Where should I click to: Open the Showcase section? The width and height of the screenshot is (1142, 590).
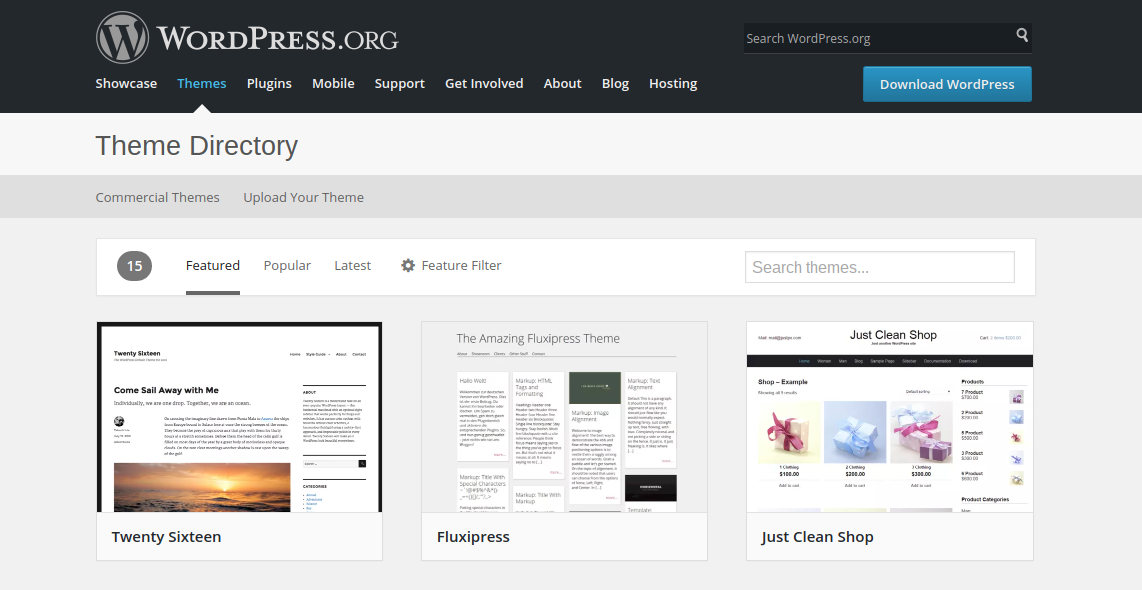click(126, 83)
